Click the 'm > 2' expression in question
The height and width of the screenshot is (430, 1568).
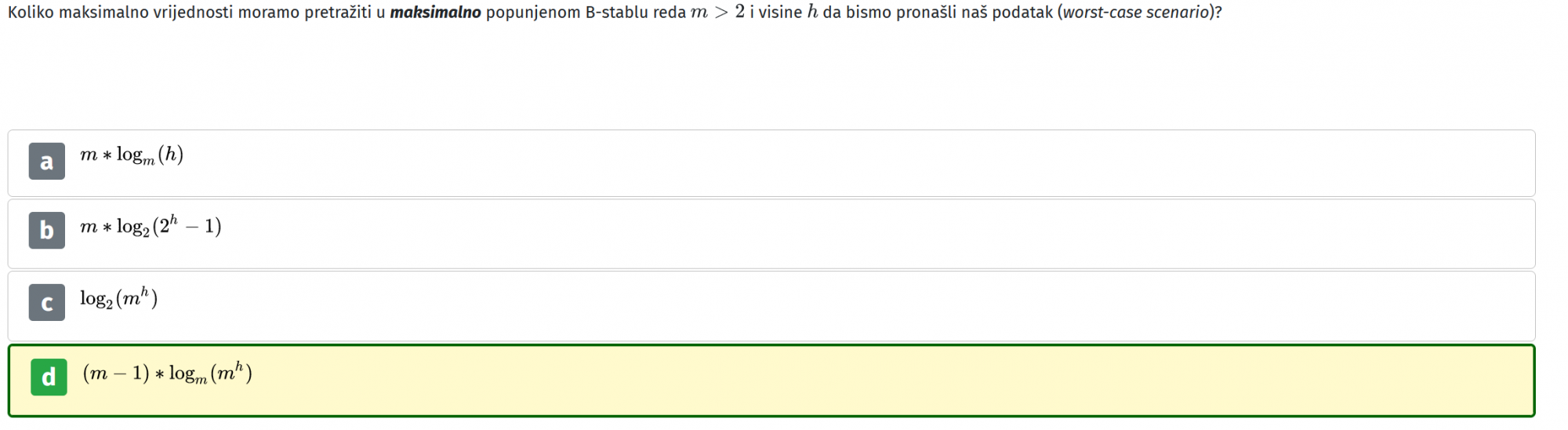coord(717,13)
